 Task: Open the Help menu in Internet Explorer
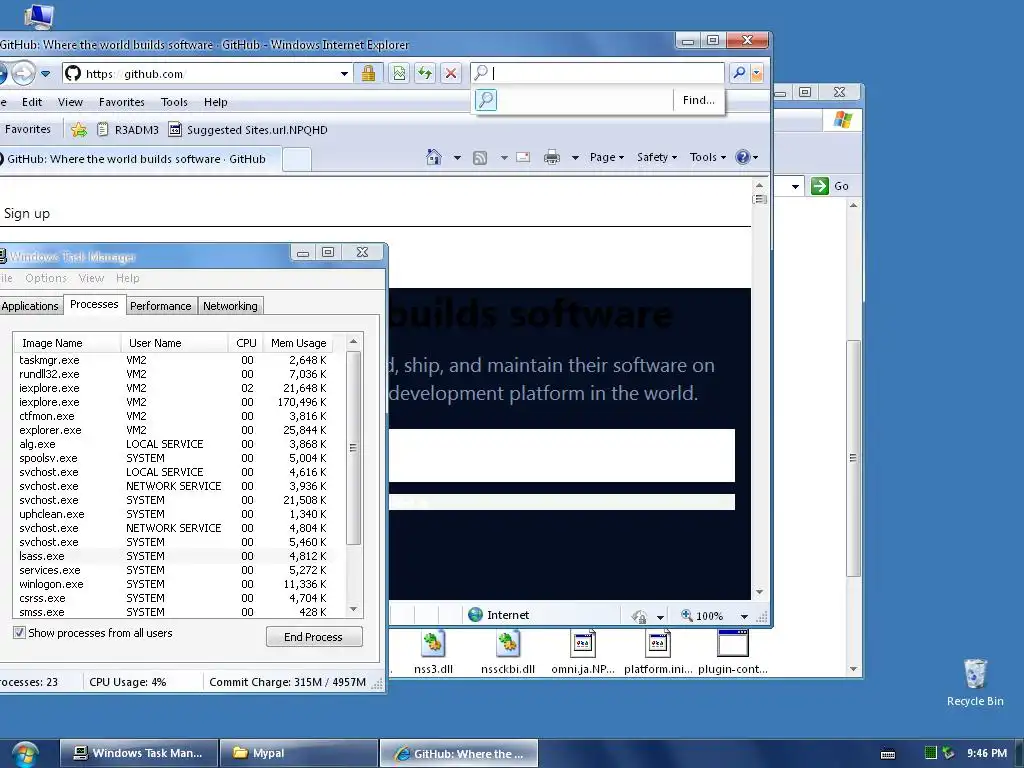point(215,102)
